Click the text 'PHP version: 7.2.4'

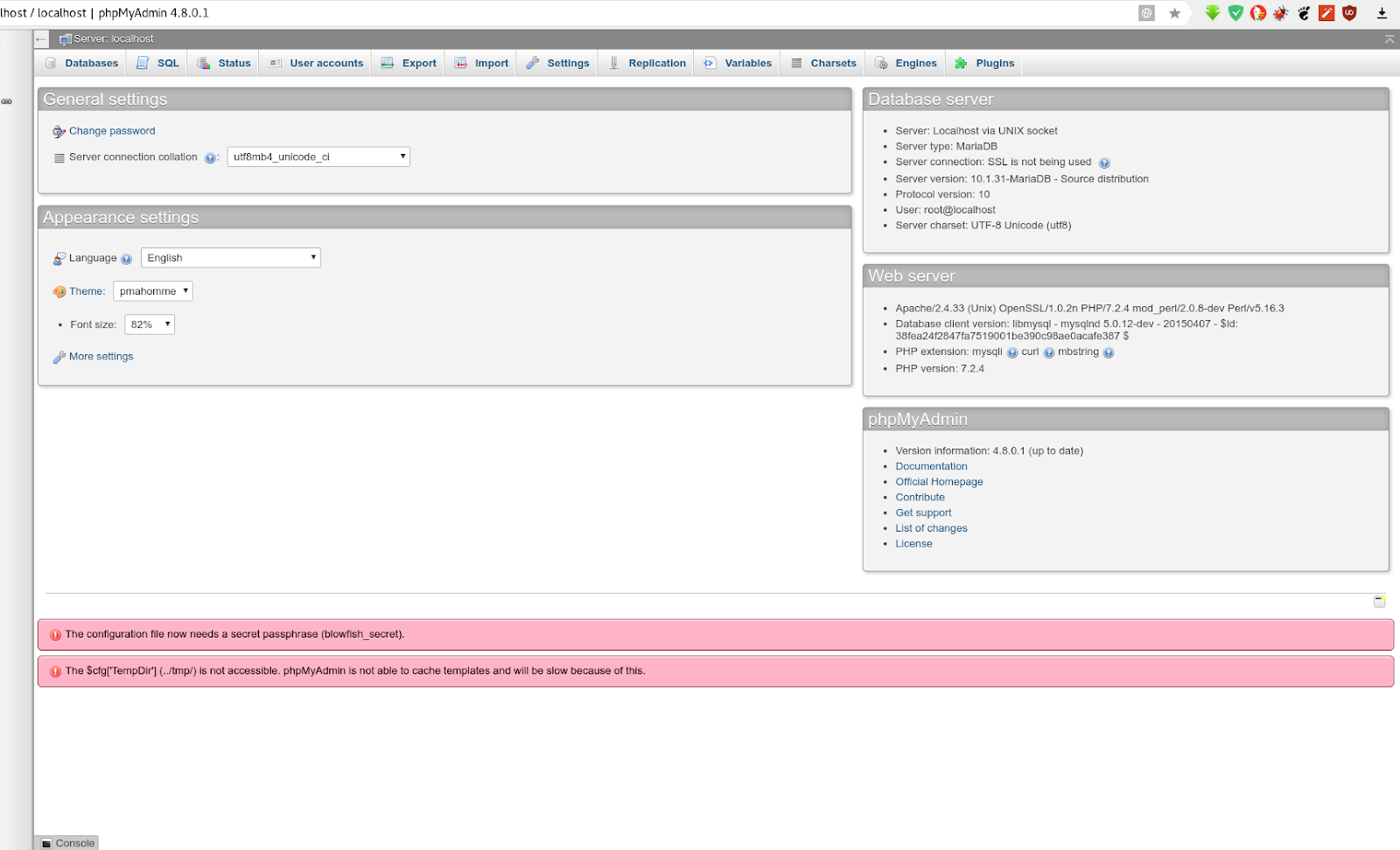click(x=940, y=369)
